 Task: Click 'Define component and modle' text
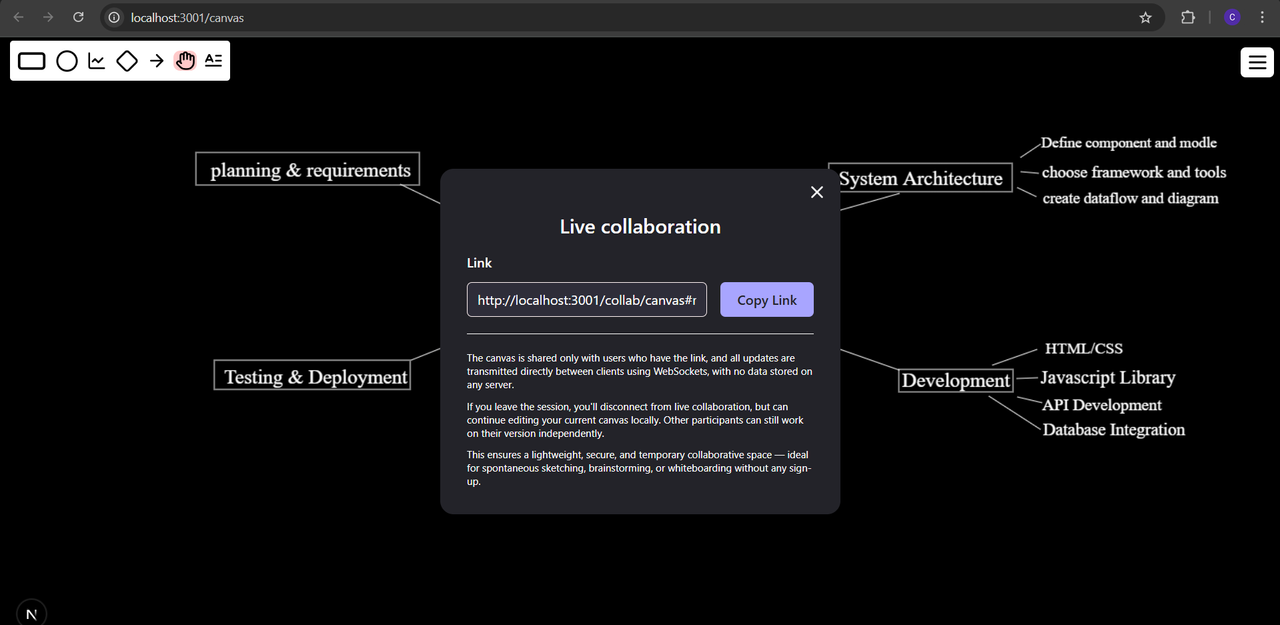click(x=1128, y=143)
